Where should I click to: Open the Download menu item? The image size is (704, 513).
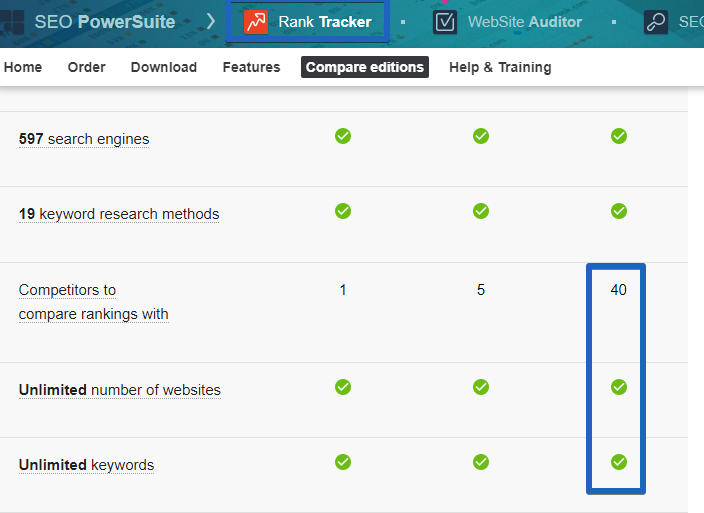tap(164, 67)
